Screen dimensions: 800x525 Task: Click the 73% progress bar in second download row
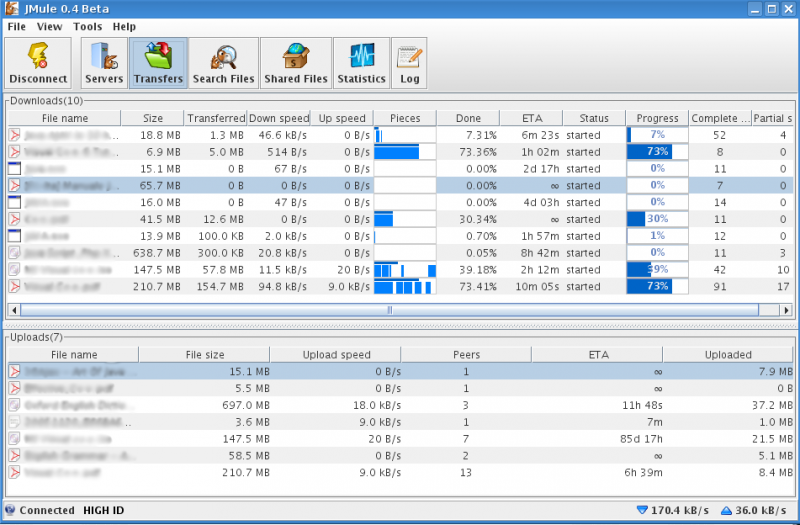pos(657,152)
